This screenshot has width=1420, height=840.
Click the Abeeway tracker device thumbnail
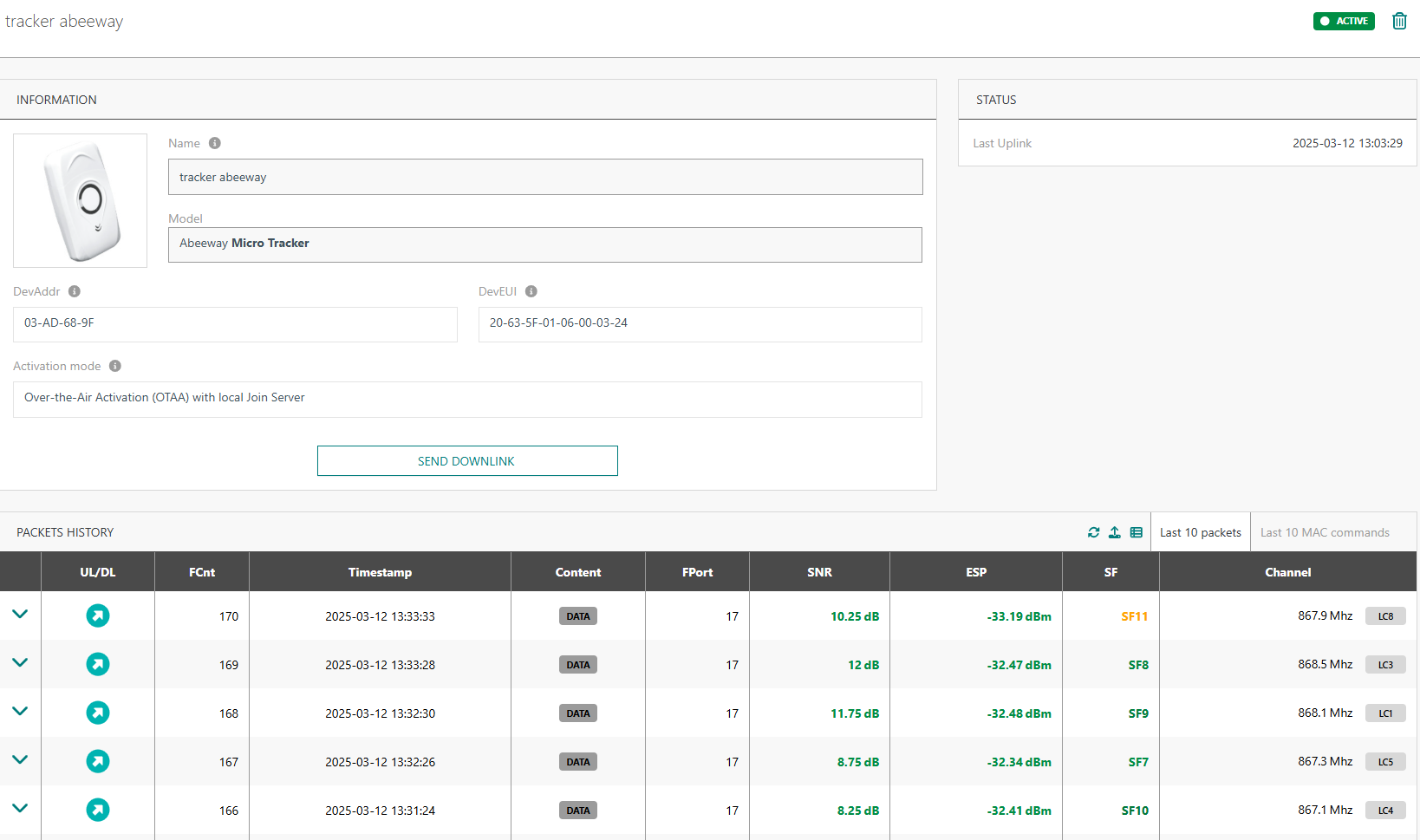81,200
